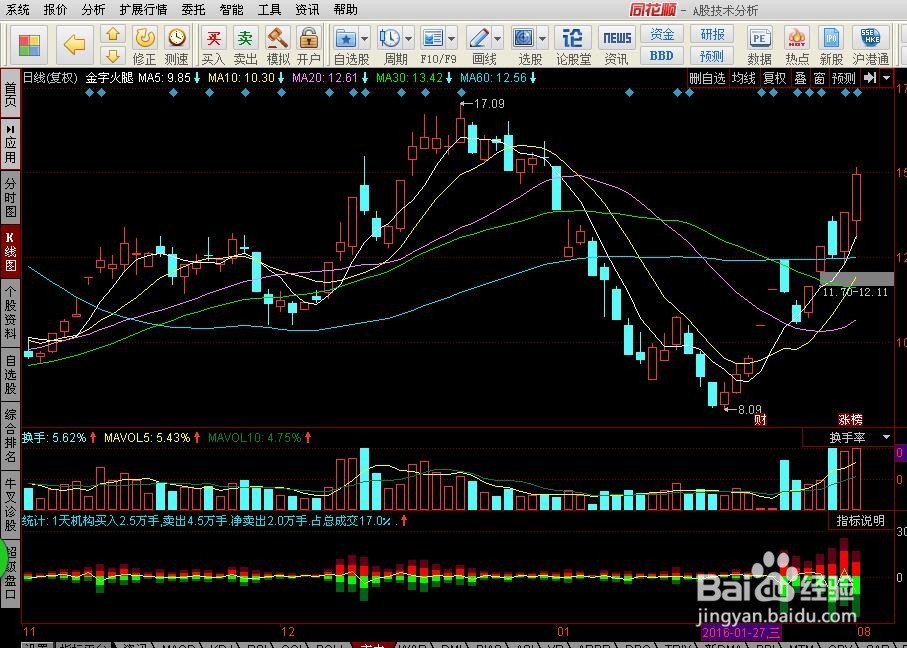Open the 分析 menu

[x=93, y=9]
